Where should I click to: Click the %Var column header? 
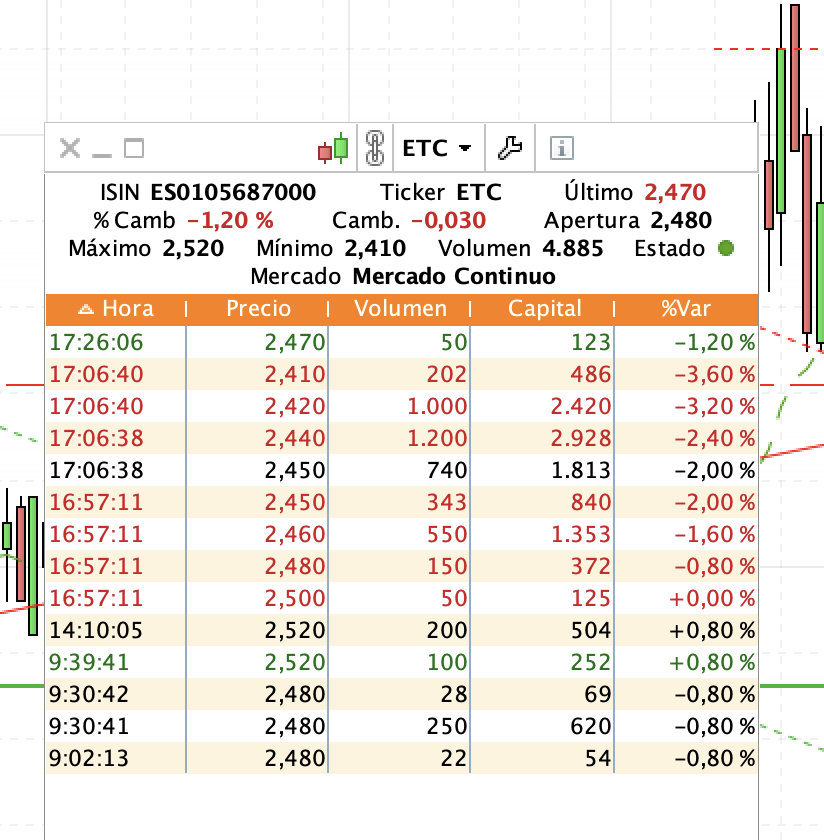[x=685, y=309]
